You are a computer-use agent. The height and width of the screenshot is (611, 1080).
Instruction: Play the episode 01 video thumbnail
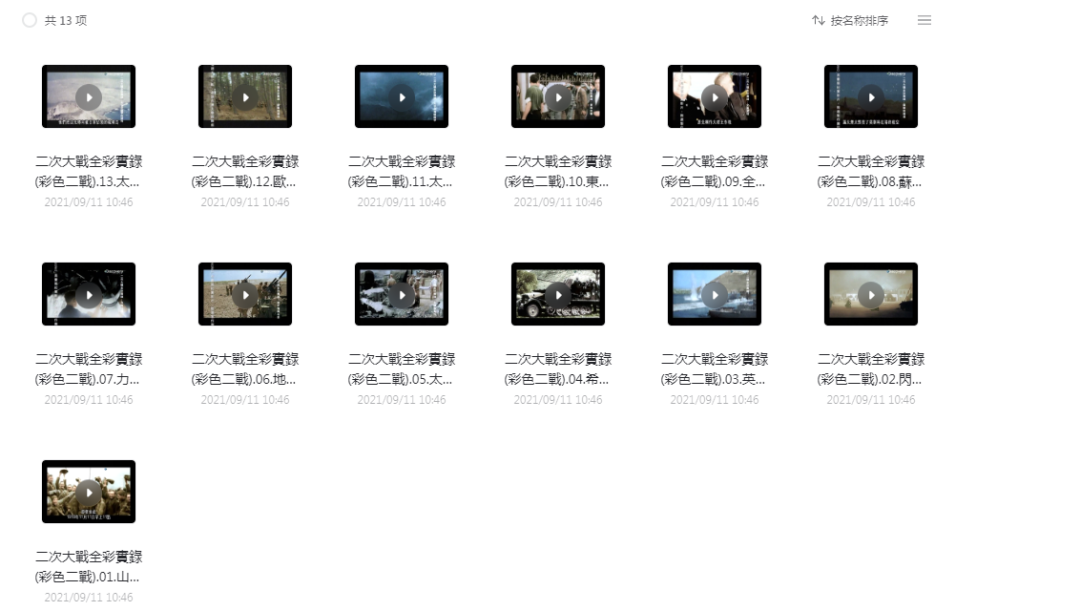click(89, 493)
